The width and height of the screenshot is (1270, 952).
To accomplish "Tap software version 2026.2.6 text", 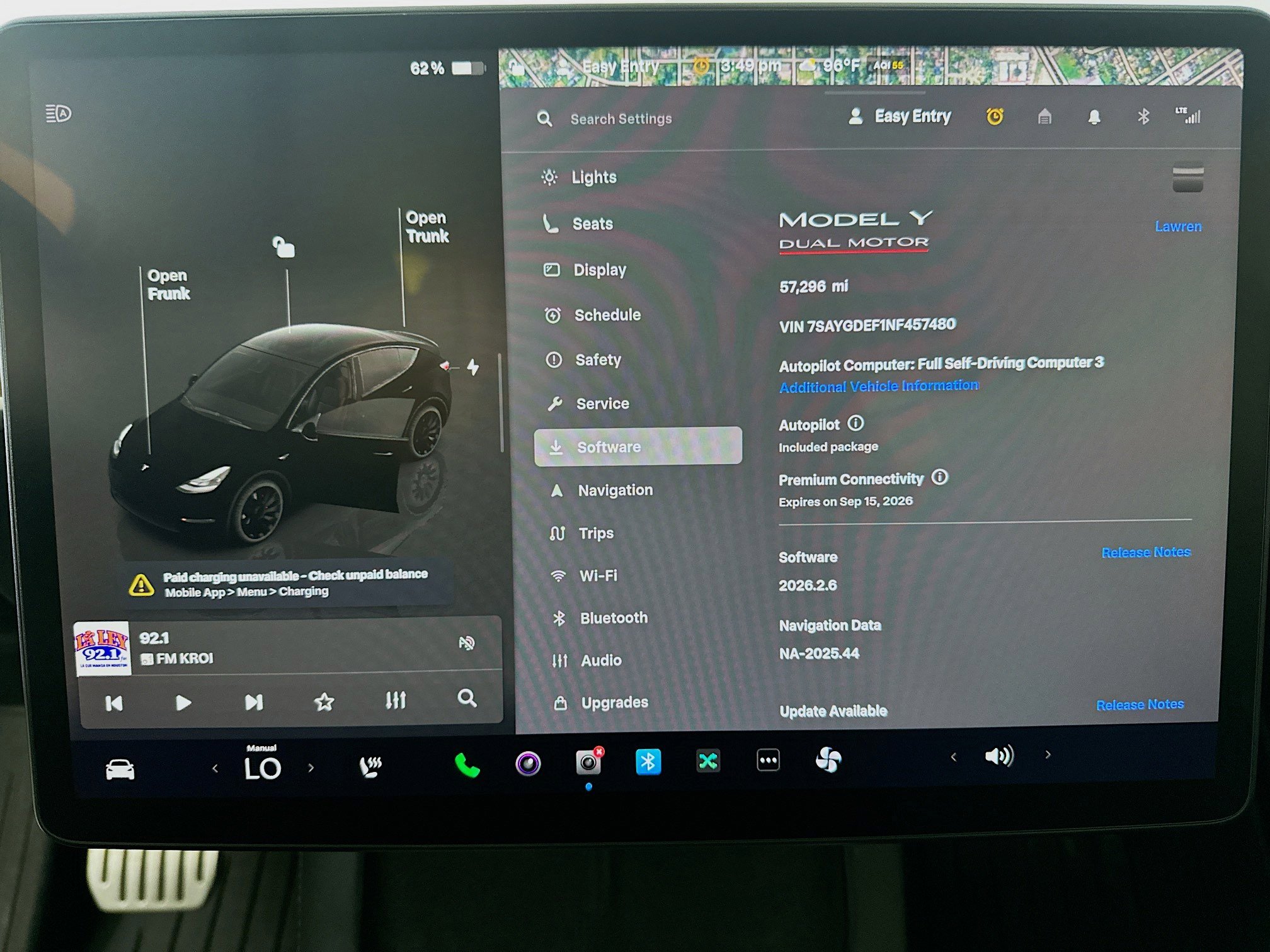I will click(x=808, y=585).
